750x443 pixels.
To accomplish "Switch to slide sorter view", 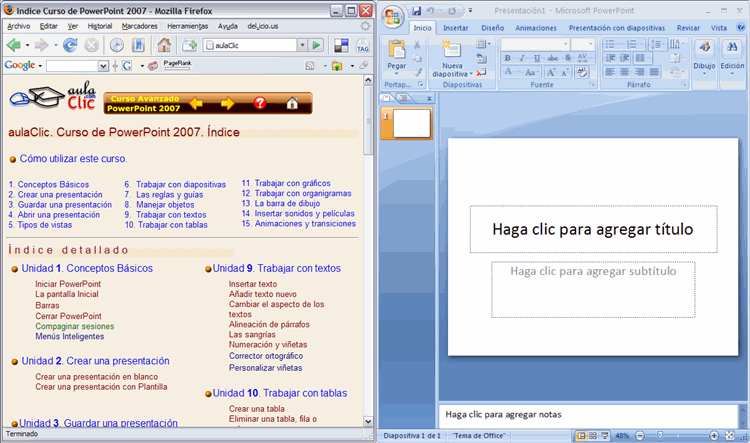I will pyautogui.click(x=594, y=436).
